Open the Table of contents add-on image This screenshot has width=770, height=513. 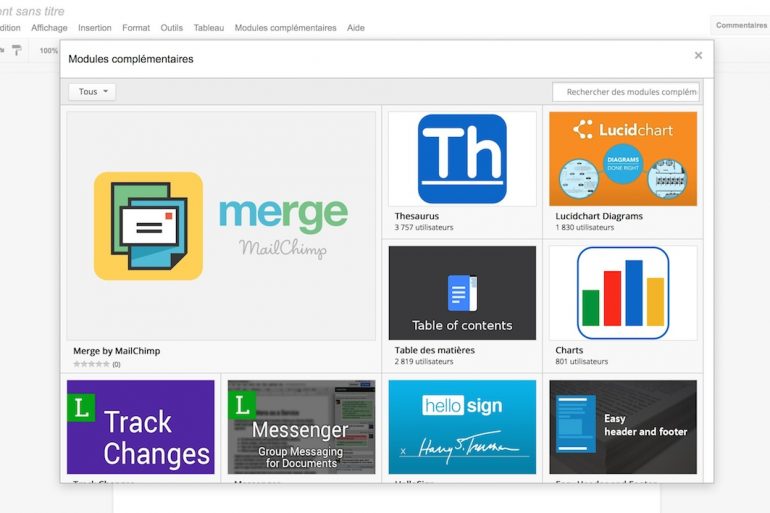tap(462, 293)
